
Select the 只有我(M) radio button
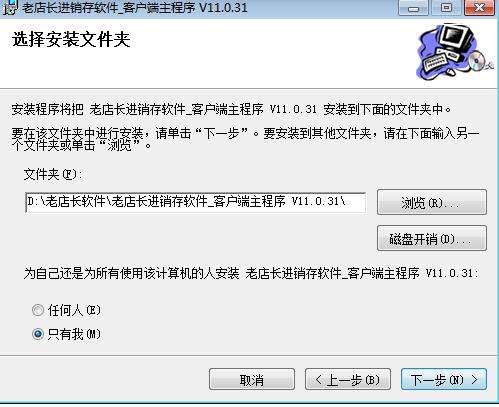click(x=38, y=334)
